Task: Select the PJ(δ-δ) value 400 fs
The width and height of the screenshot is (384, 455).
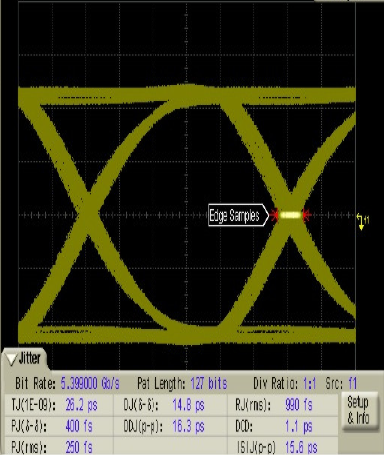Action: pyautogui.click(x=79, y=426)
